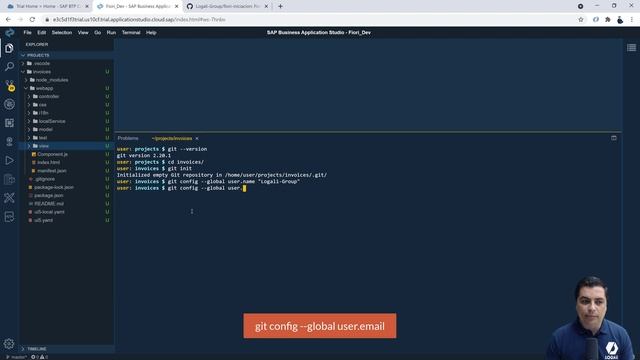This screenshot has height=360, width=640.
Task: Open README.md file
Action: 49,204
